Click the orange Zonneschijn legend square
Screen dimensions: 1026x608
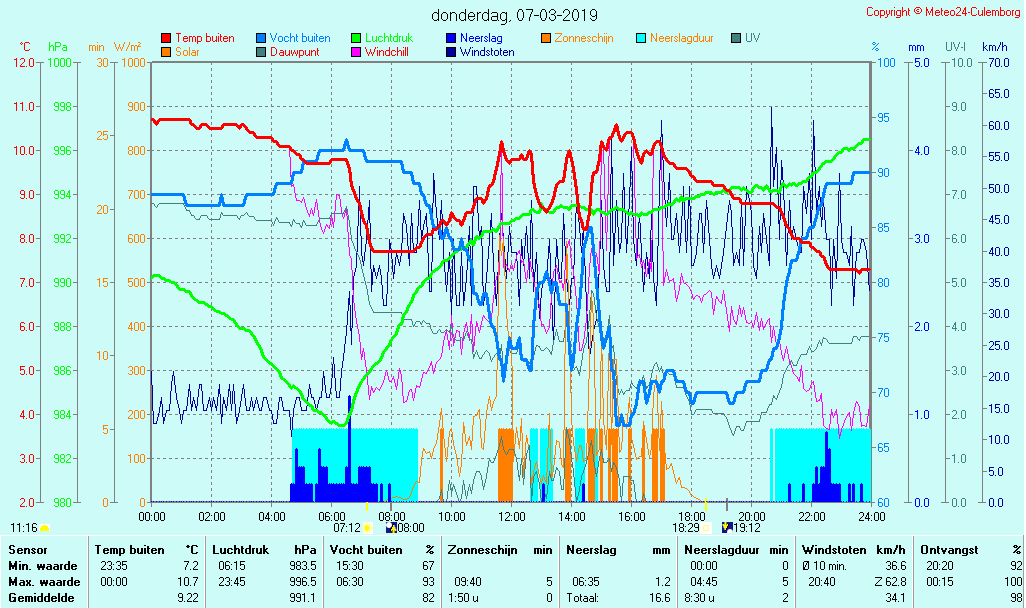[x=546, y=38]
